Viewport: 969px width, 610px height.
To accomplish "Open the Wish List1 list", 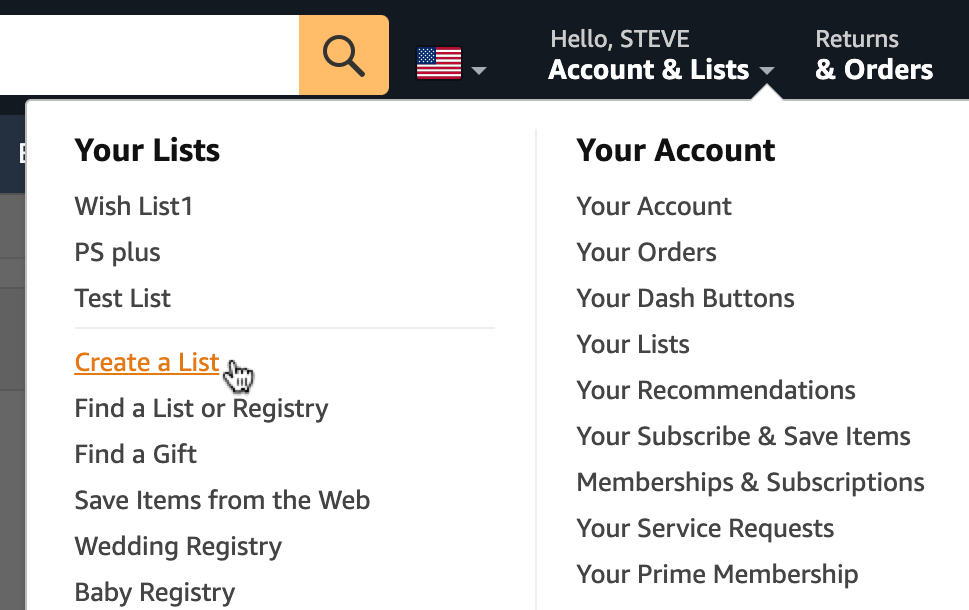I will point(133,206).
